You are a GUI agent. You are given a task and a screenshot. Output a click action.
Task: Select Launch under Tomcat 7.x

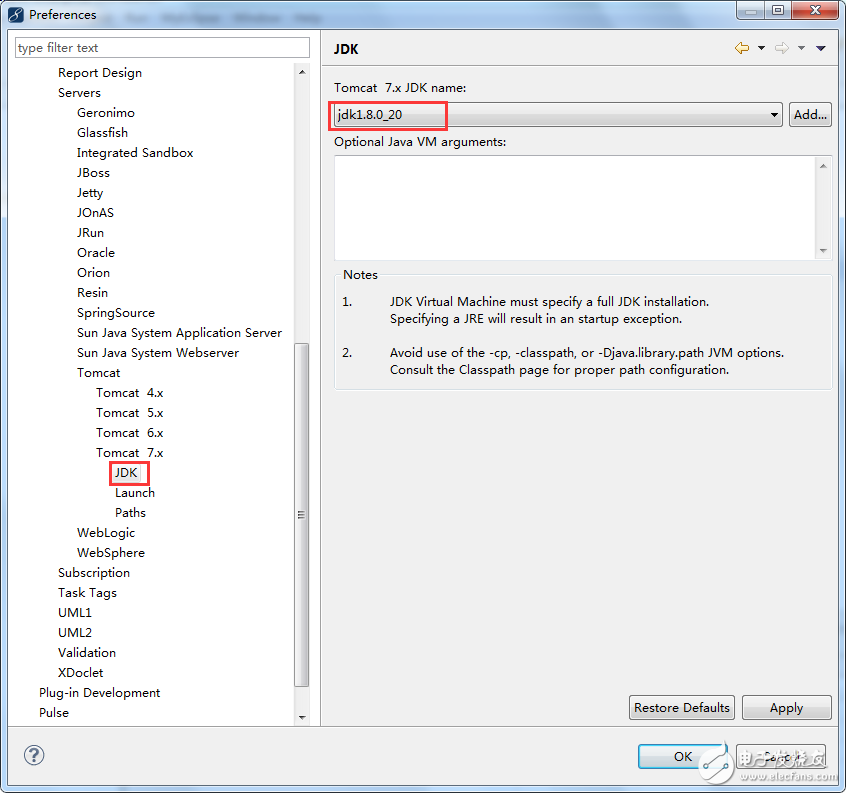click(x=135, y=493)
